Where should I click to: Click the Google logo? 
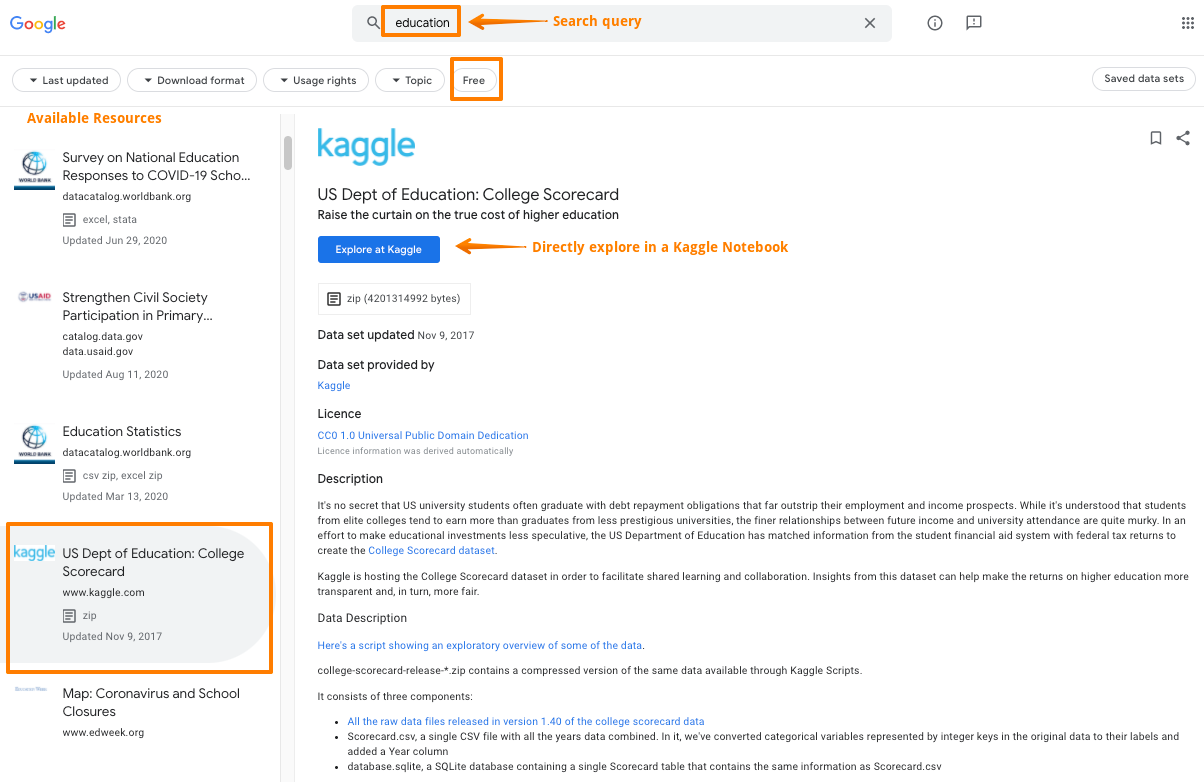pyautogui.click(x=38, y=24)
